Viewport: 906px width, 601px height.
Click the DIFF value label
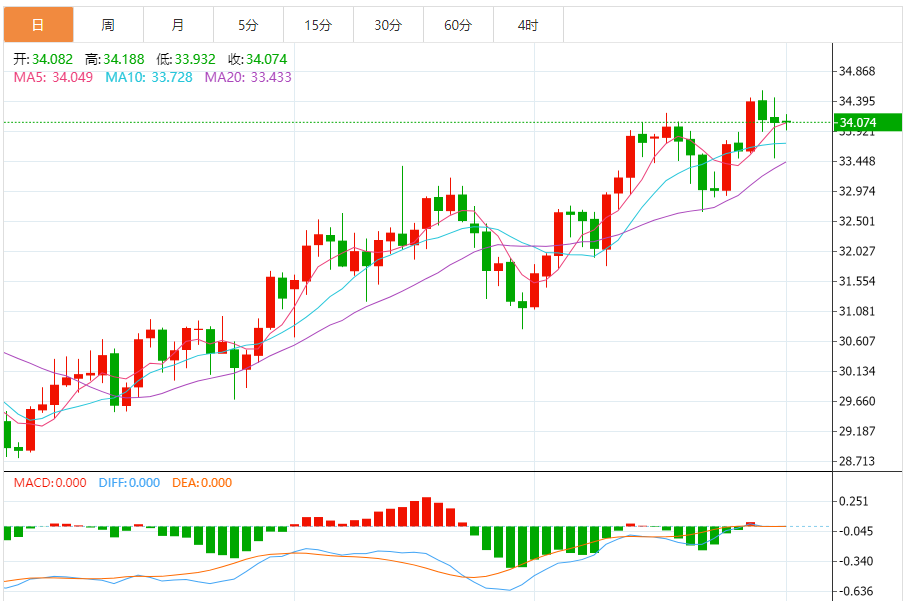pos(129,483)
